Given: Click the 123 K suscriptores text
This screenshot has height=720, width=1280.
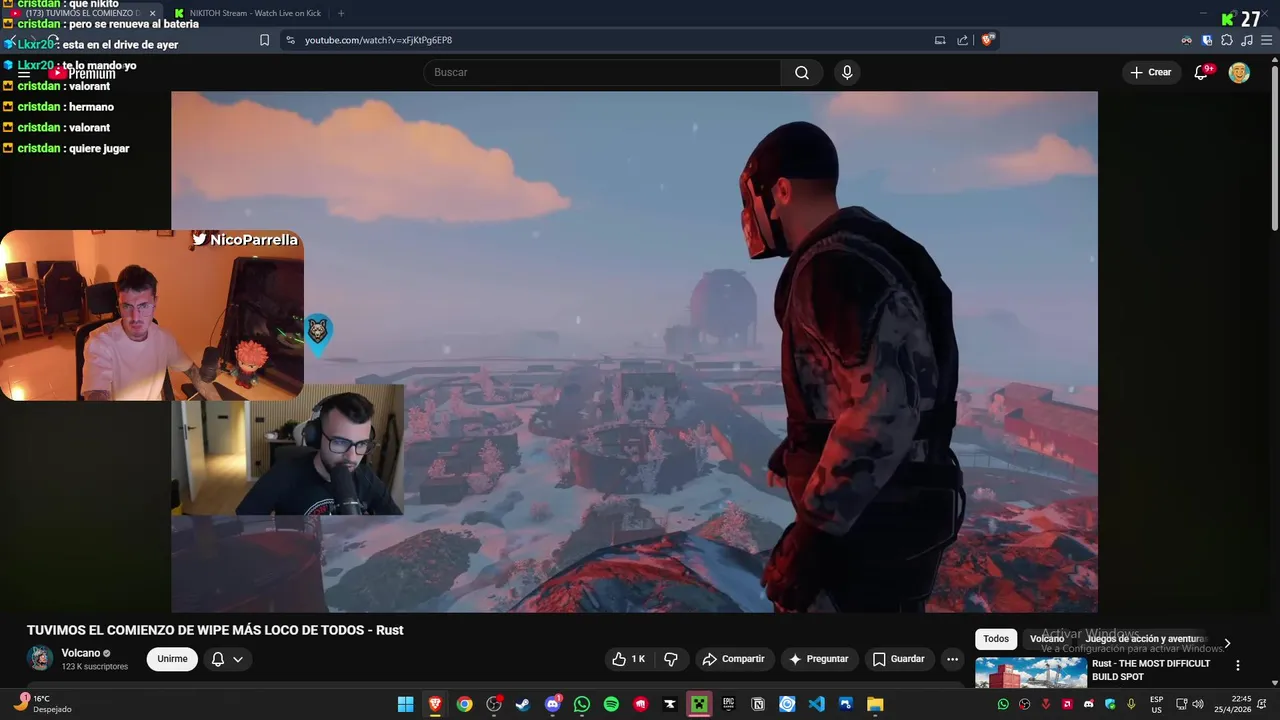Looking at the screenshot, I should coord(95,666).
